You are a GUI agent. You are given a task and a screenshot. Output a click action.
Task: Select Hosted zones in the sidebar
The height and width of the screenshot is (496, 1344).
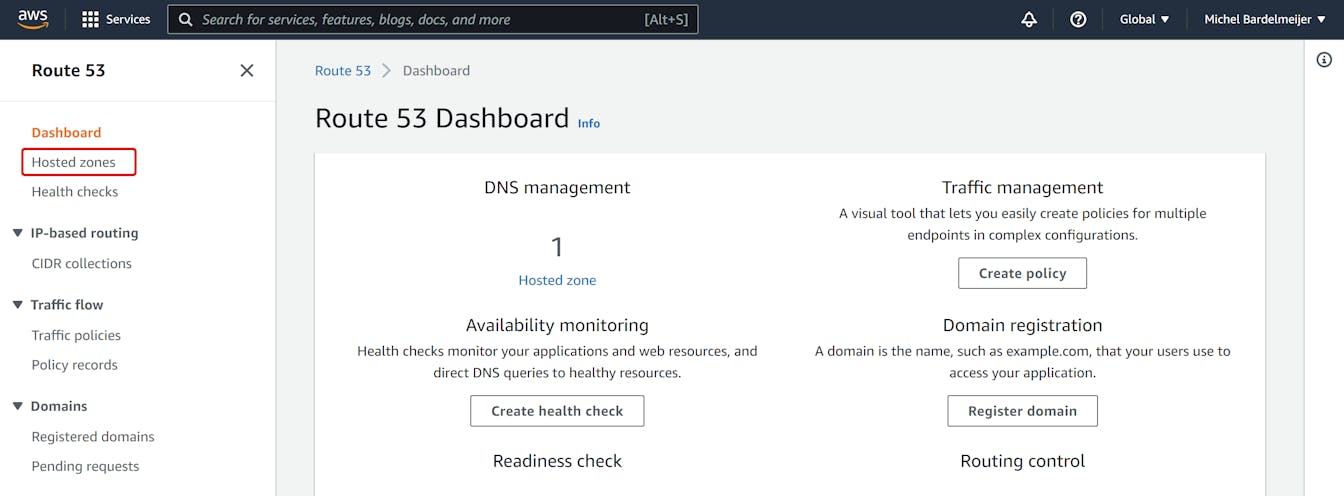[74, 162]
